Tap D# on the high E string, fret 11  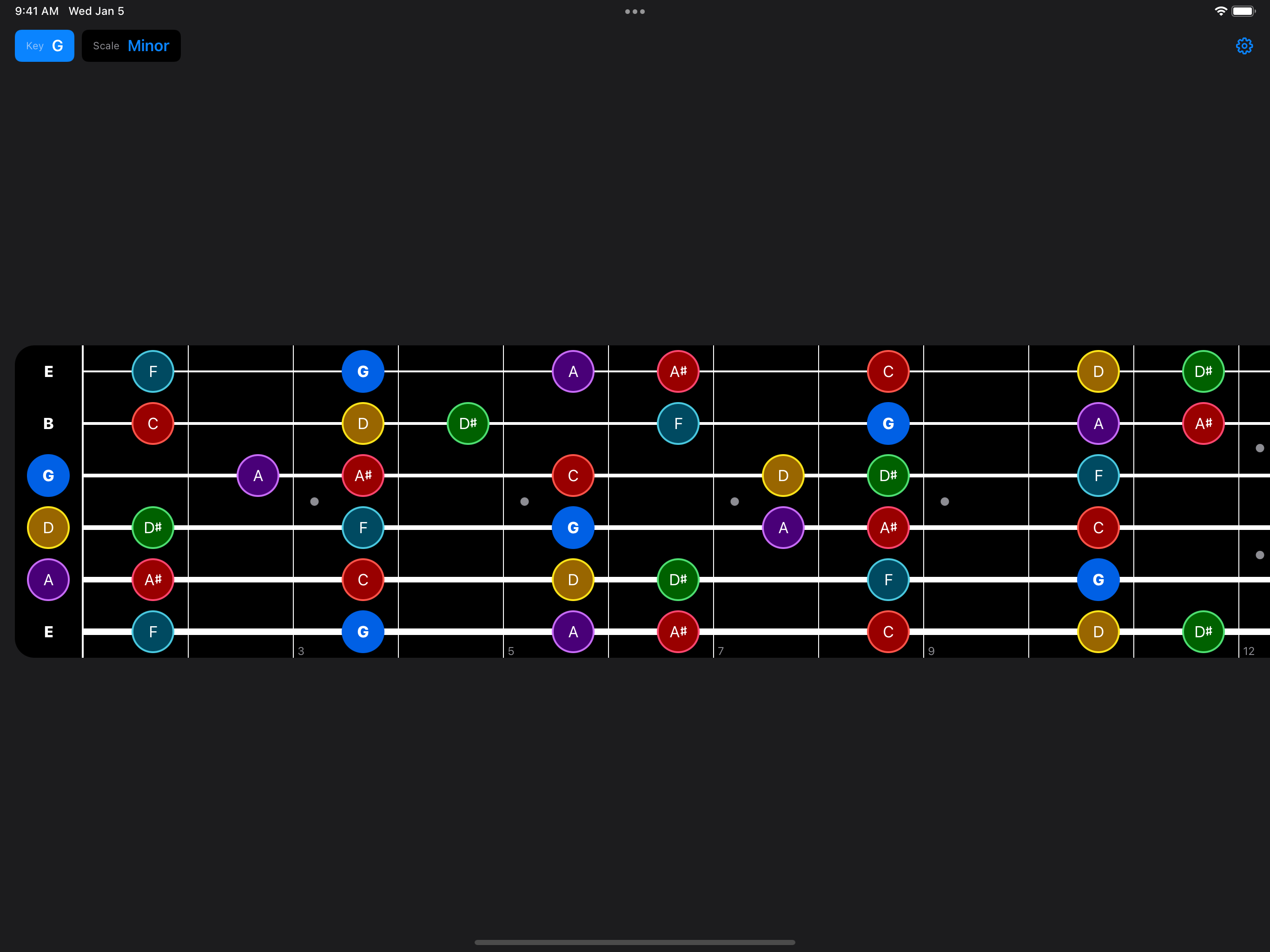click(x=1204, y=371)
